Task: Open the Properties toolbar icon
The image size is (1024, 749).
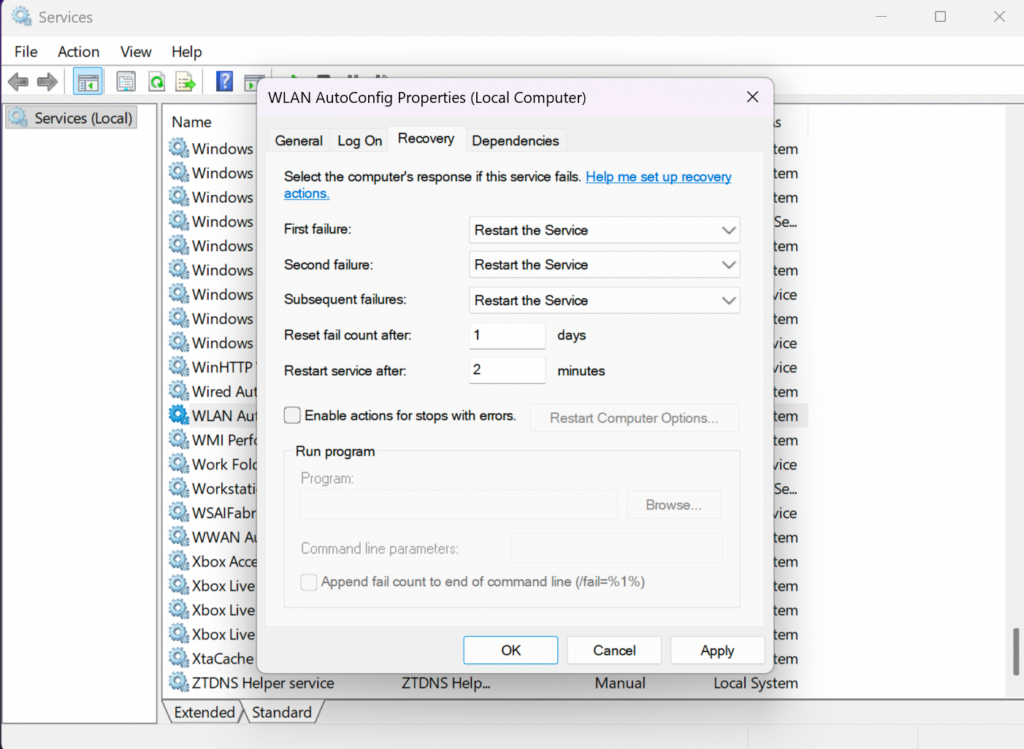Action: click(x=125, y=82)
